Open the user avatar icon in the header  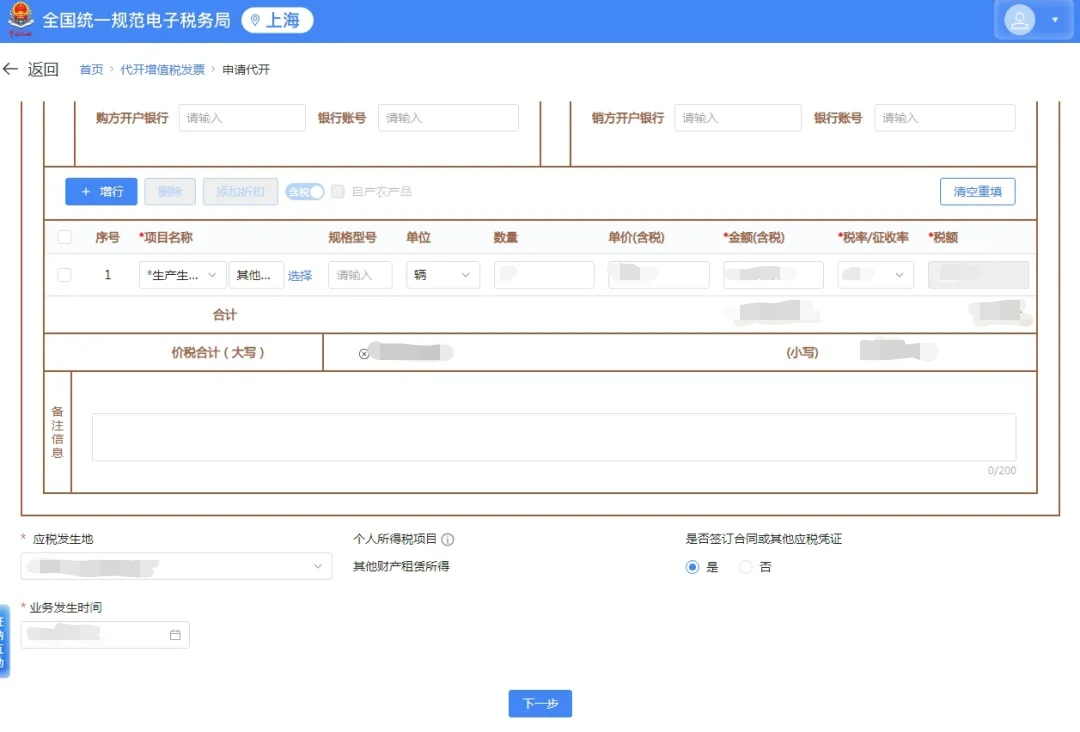(x=1019, y=20)
